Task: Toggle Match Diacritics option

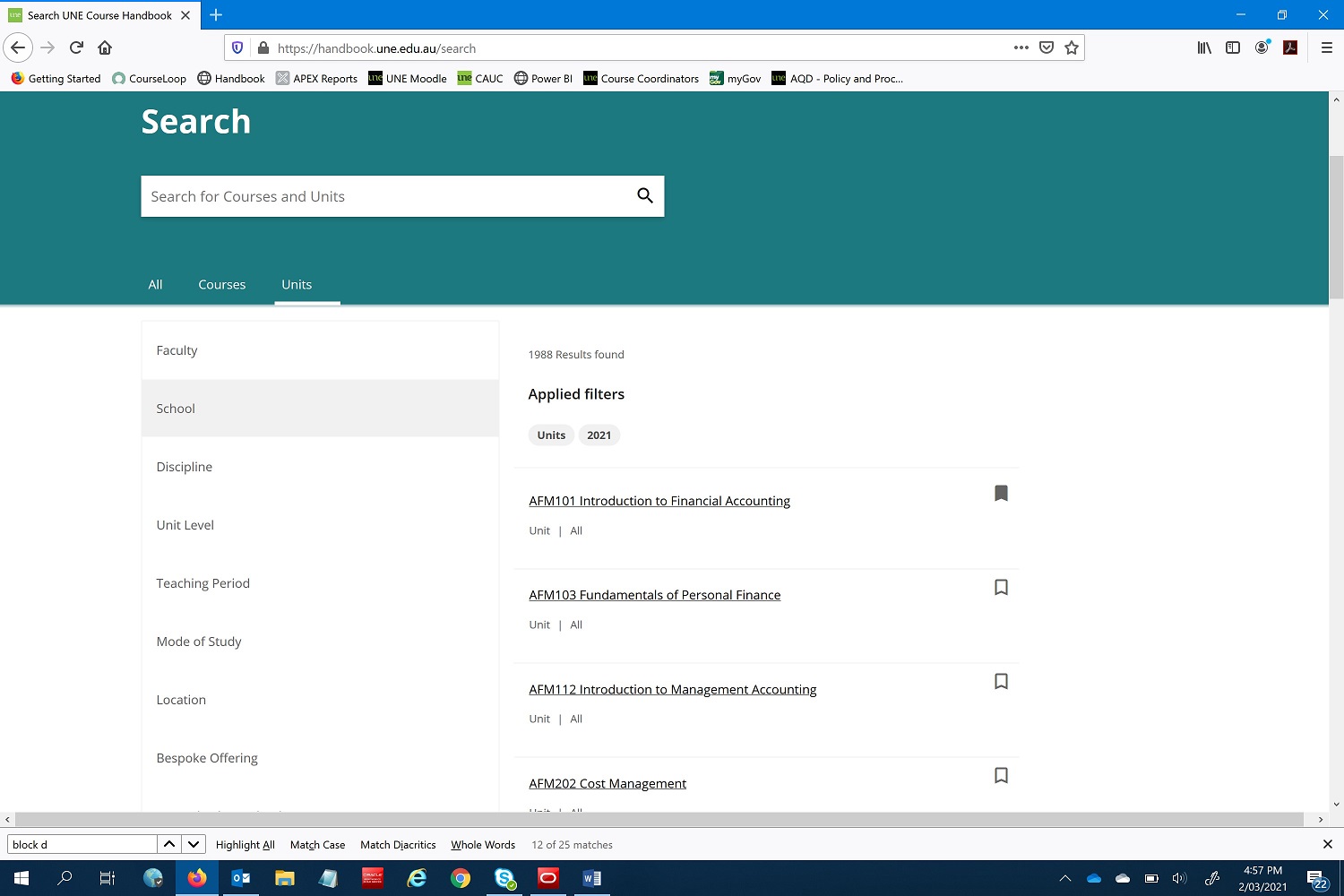Action: (x=398, y=845)
